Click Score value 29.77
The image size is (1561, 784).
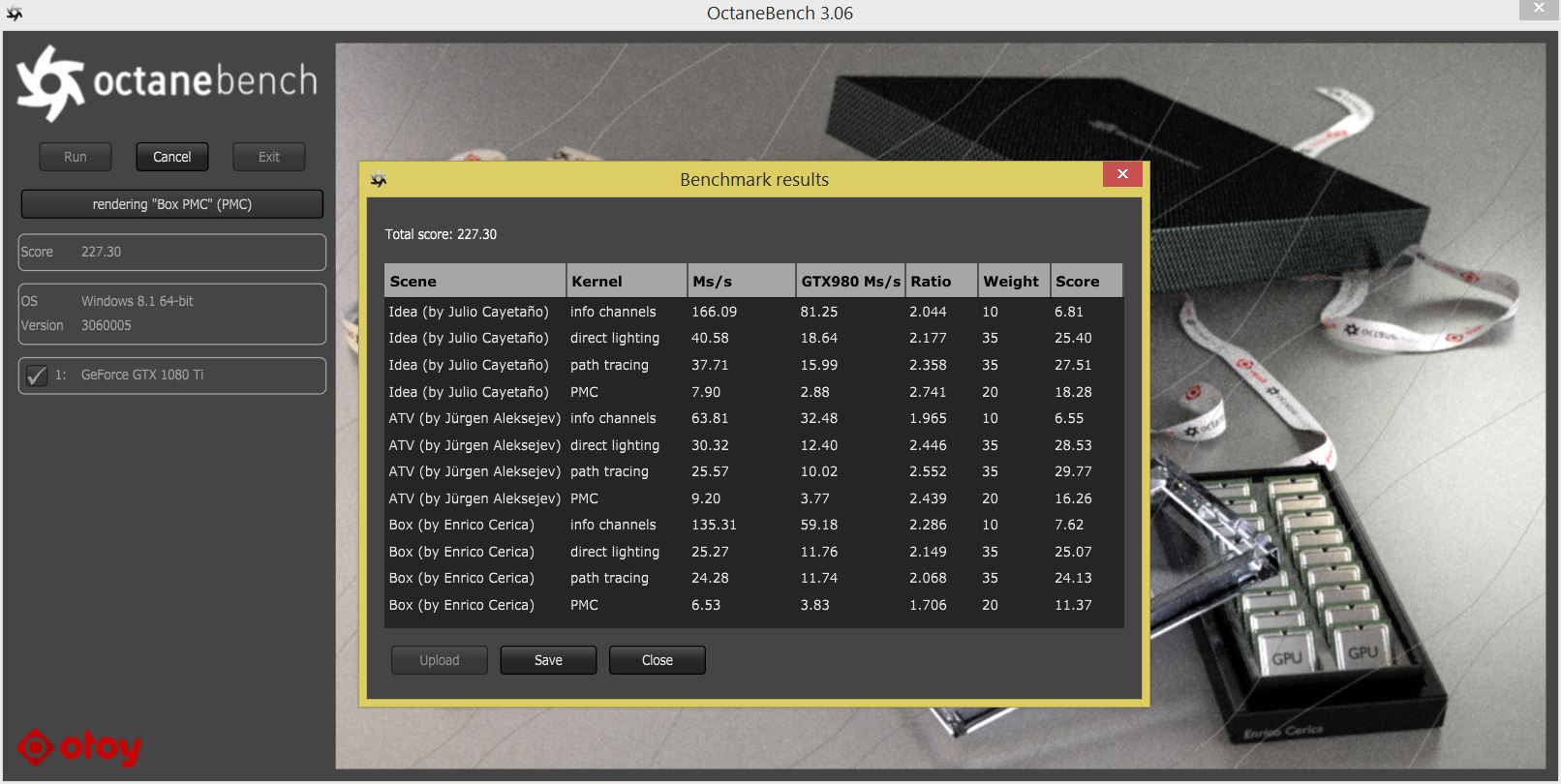coord(1073,471)
